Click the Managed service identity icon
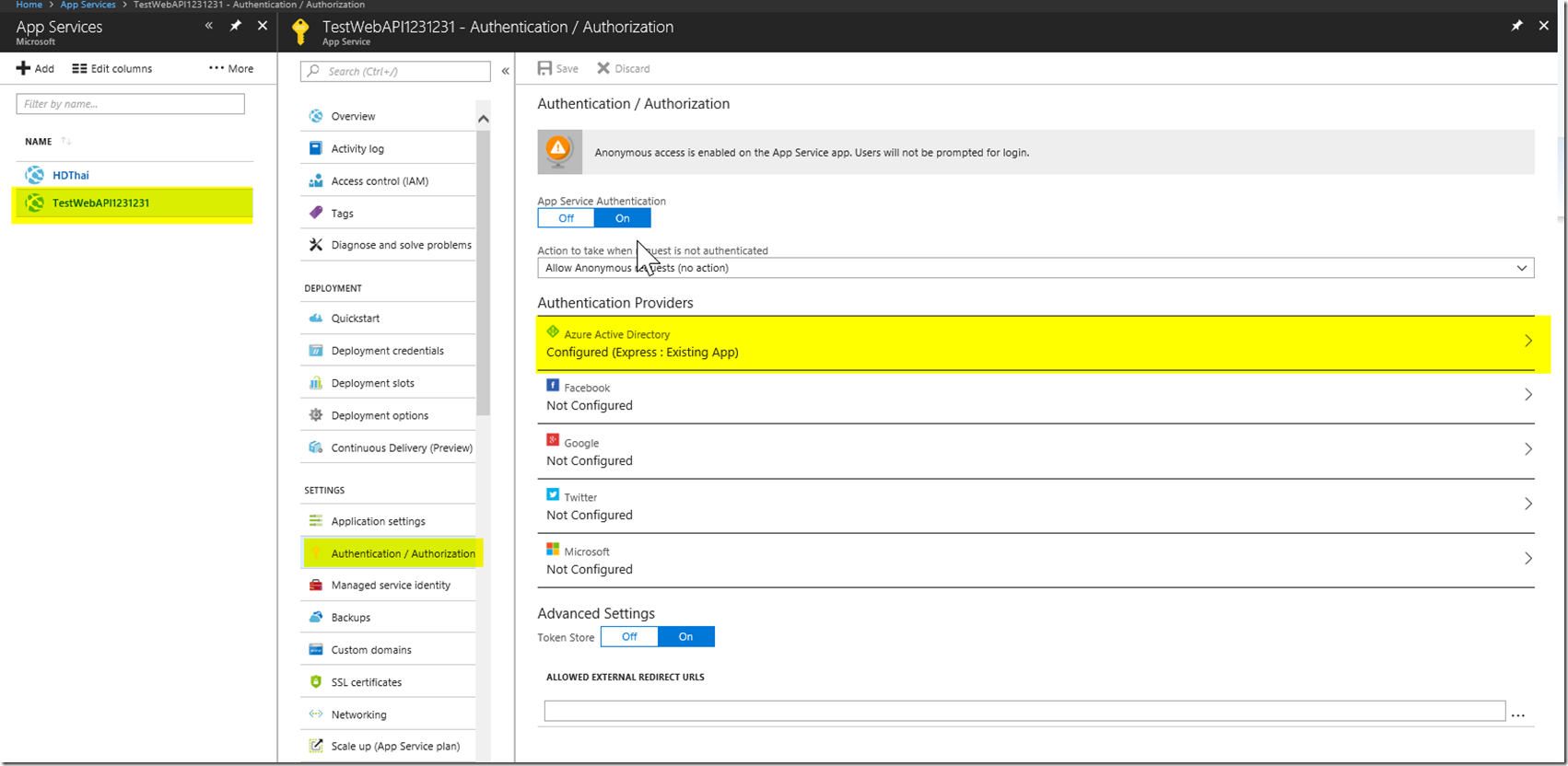The image size is (1568, 766). tap(316, 585)
